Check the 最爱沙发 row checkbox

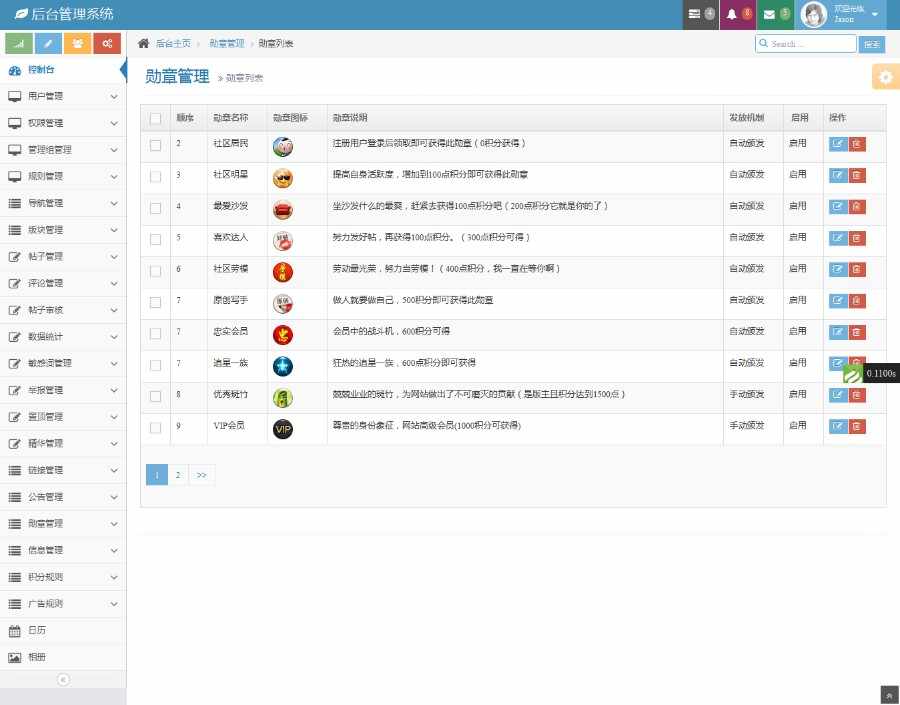(x=156, y=208)
